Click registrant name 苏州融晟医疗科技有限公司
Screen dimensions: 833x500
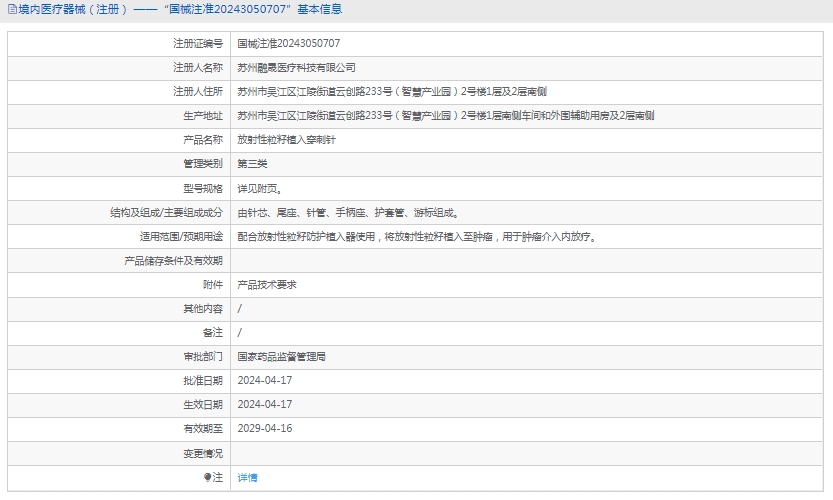[x=296, y=68]
